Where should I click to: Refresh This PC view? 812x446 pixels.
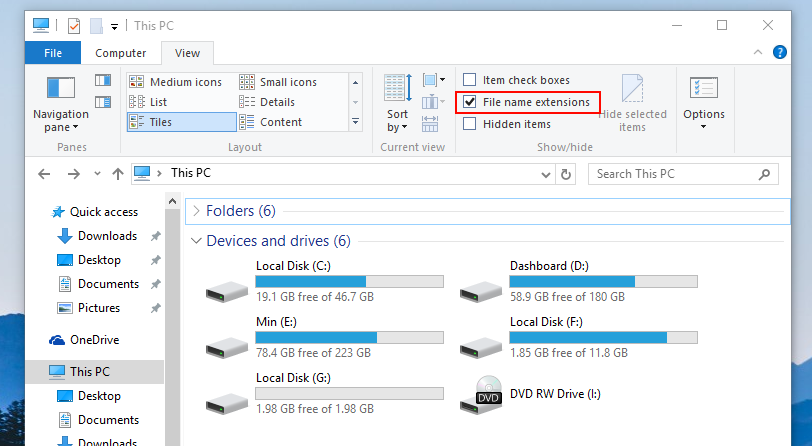[566, 175]
